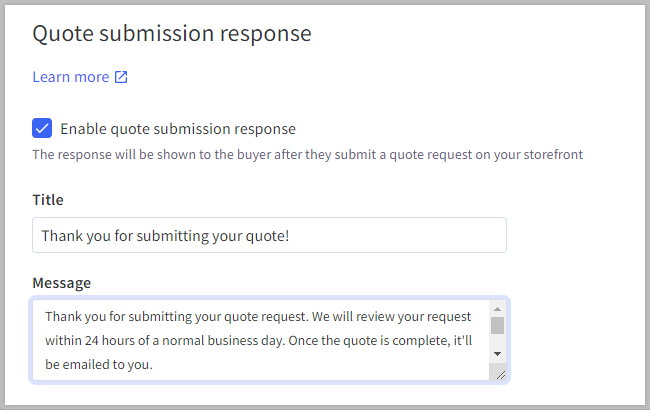Click the 'Enable quote submission response' checkbox label

pos(178,129)
